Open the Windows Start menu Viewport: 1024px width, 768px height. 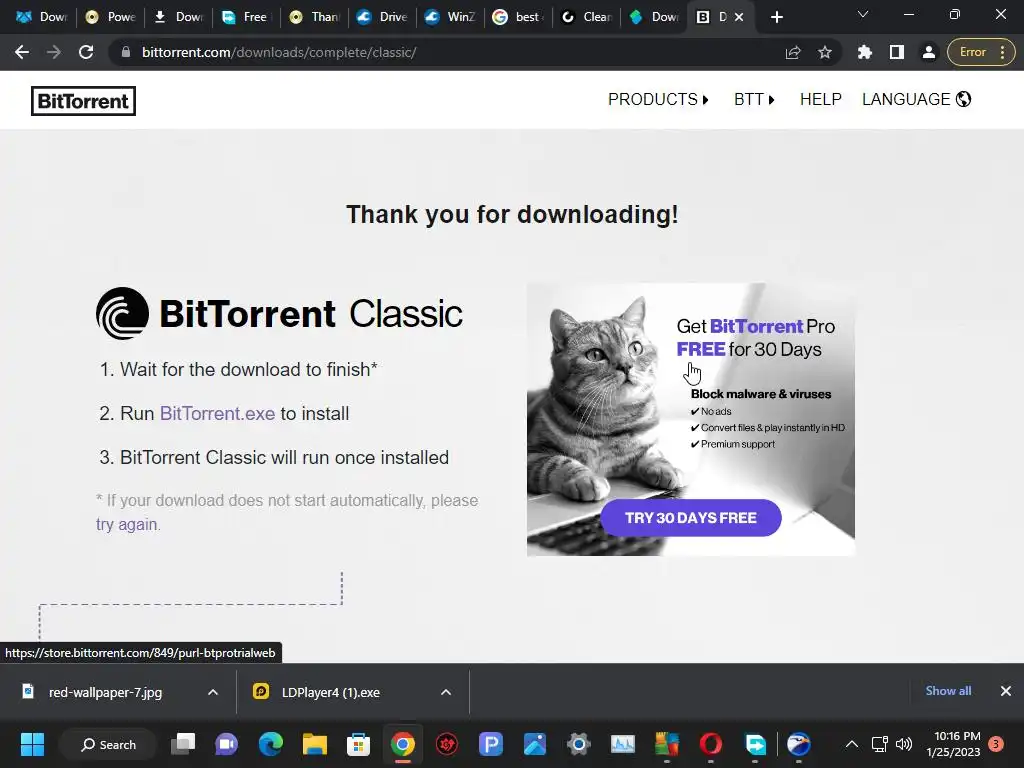click(x=32, y=744)
